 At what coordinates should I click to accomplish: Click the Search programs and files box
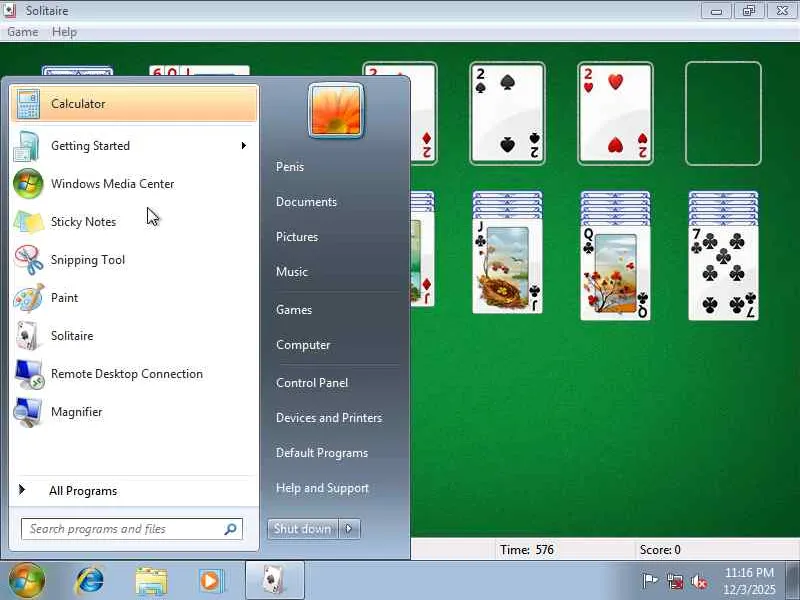click(132, 529)
